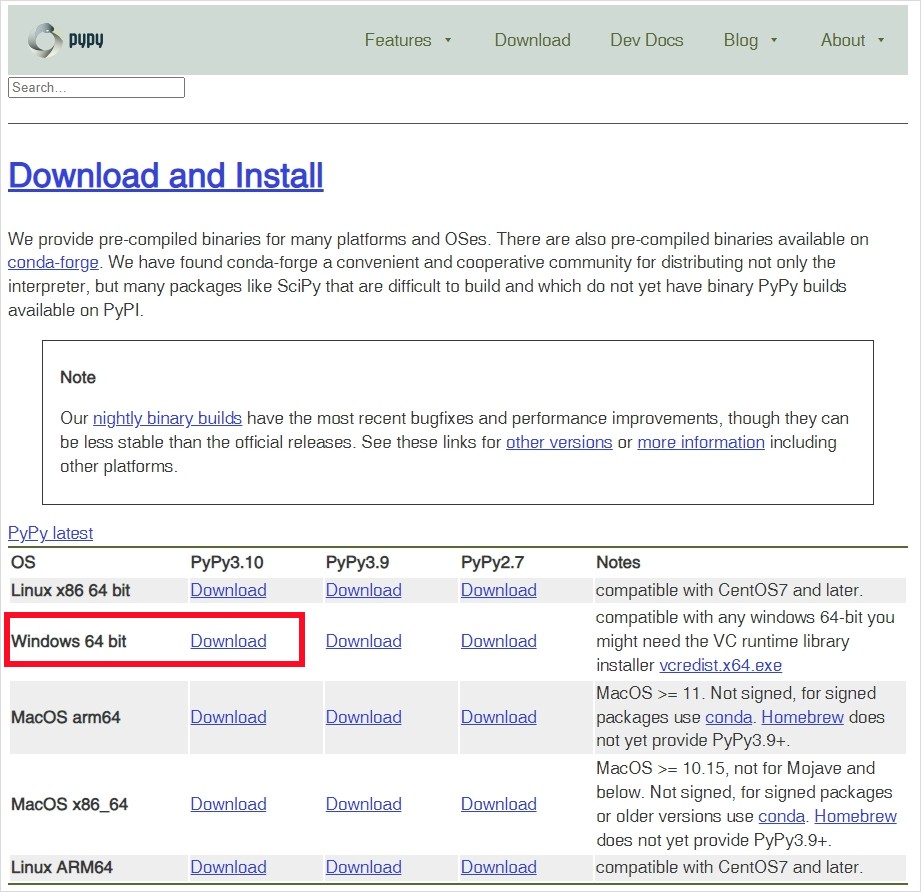Image resolution: width=921 pixels, height=892 pixels.
Task: Expand the About dropdown arrow
Action: (x=881, y=41)
